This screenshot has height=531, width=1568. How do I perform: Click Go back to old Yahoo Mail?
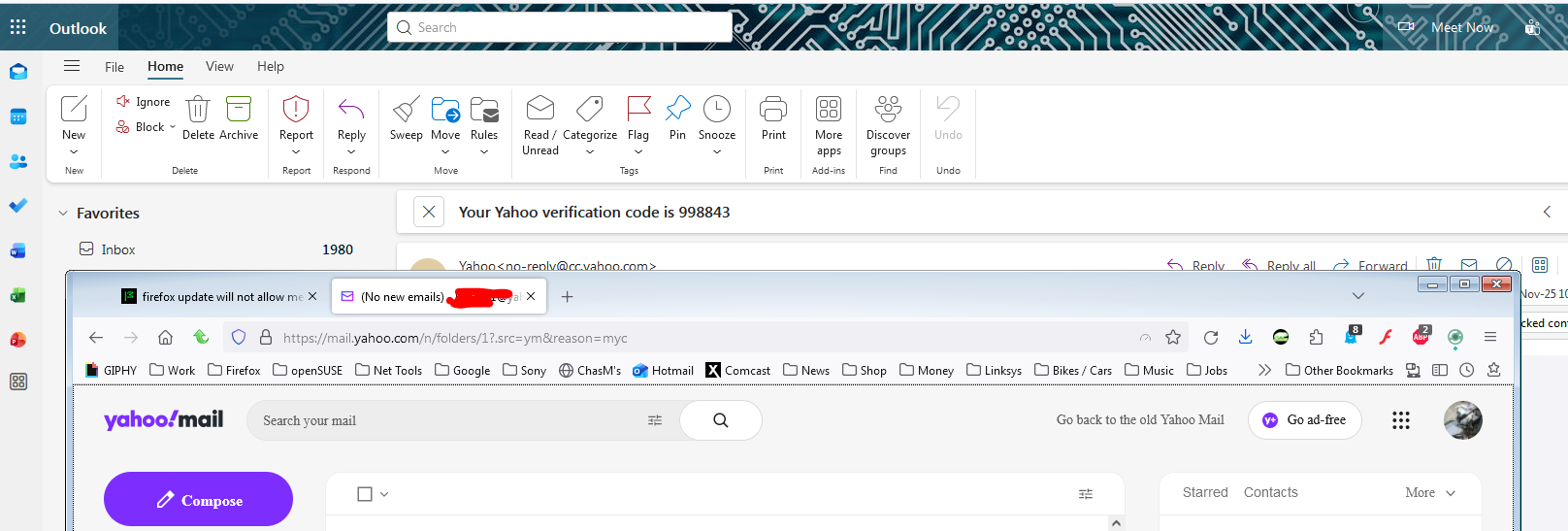(x=1139, y=420)
